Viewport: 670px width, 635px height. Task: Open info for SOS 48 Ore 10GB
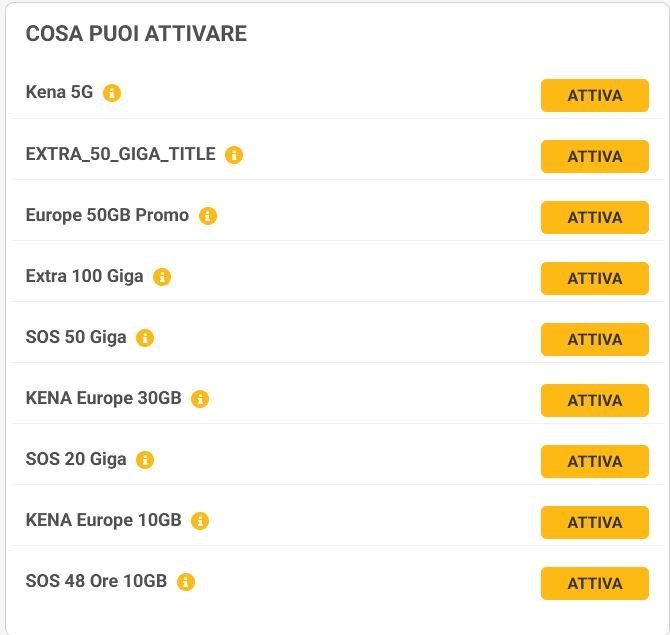point(186,582)
